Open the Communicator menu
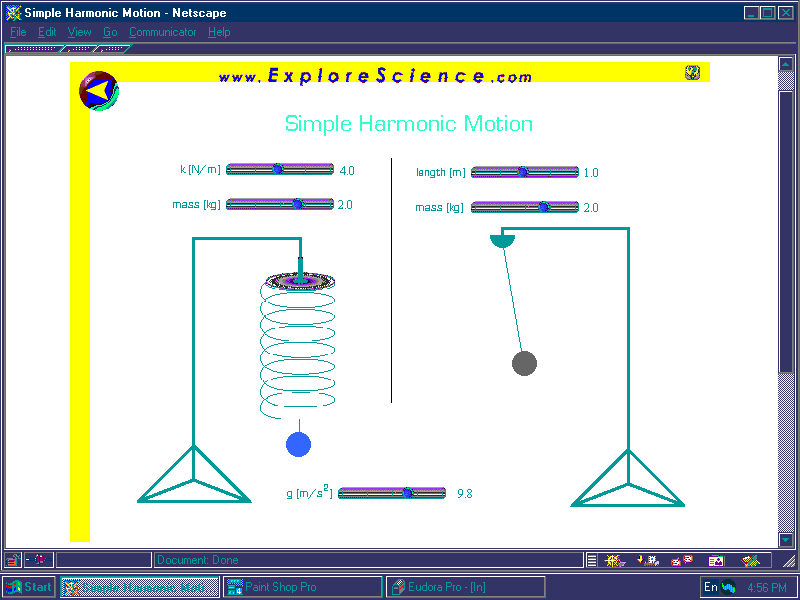Screen dimensions: 800x600 pos(163,32)
